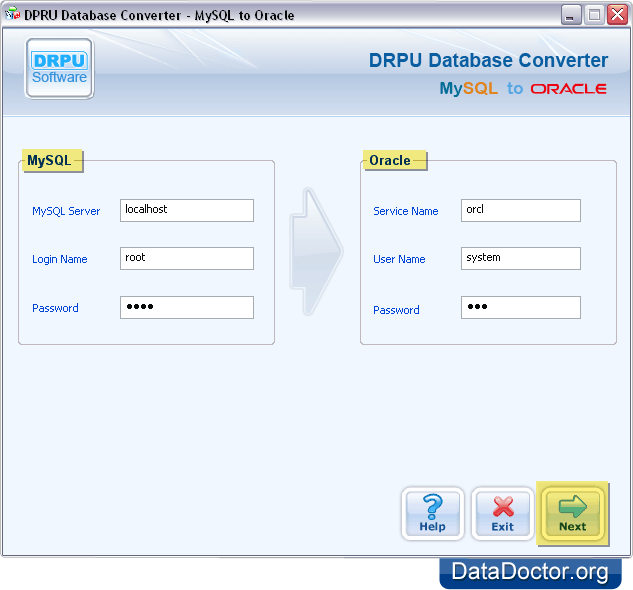Screen dimensions: 633x590
Task: Click the 'Service Name' label
Action: tap(406, 211)
